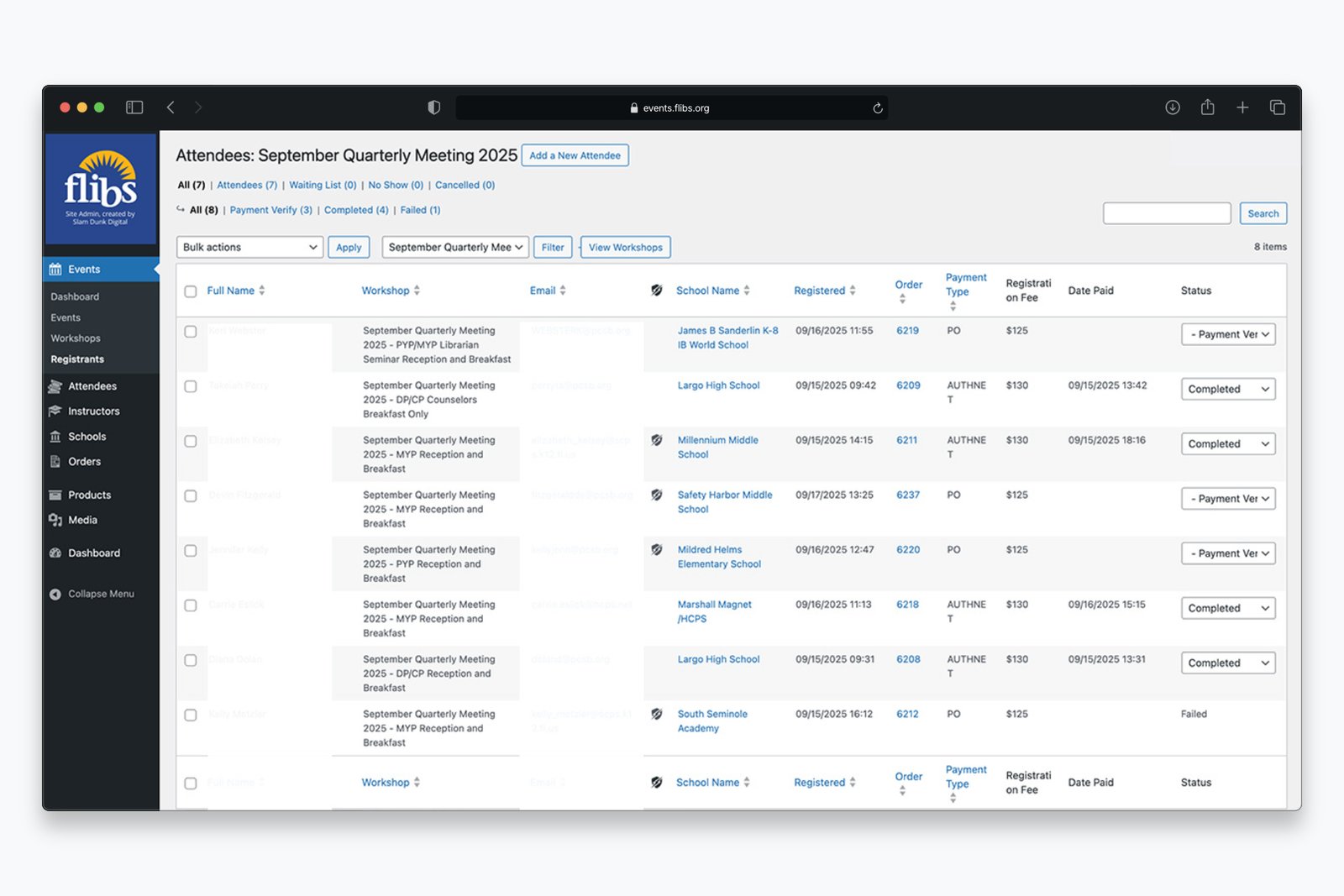Open Instructors from the sidebar

93,411
